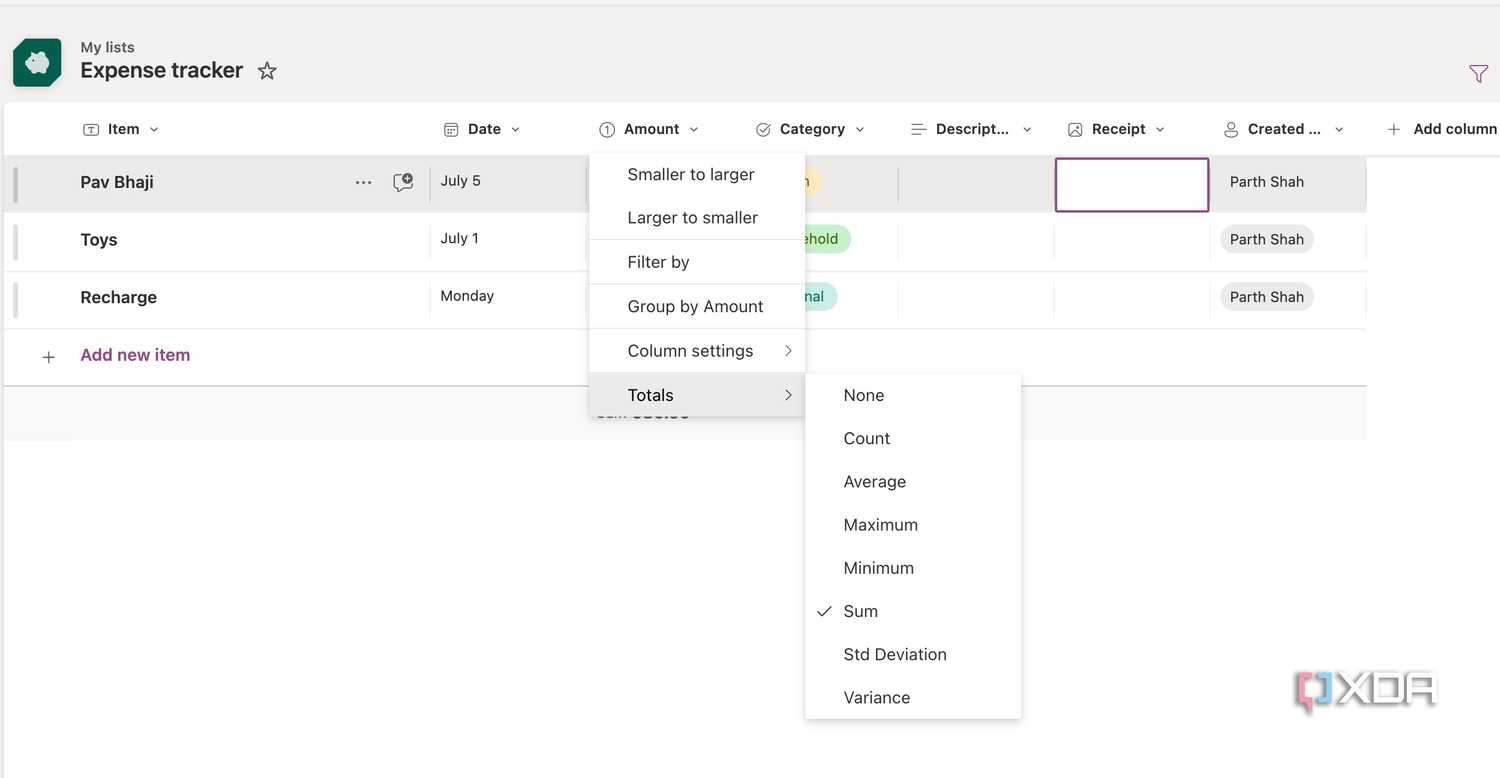
Task: Expand the Category column dropdown chevron
Action: click(859, 130)
